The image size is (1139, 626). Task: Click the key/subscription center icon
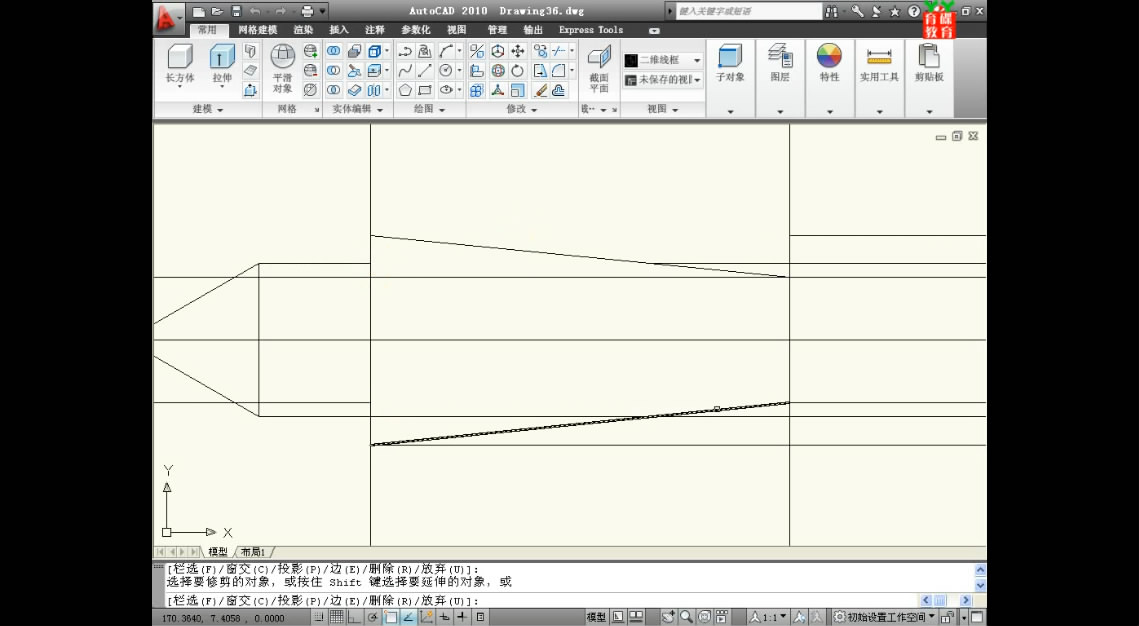tap(857, 11)
